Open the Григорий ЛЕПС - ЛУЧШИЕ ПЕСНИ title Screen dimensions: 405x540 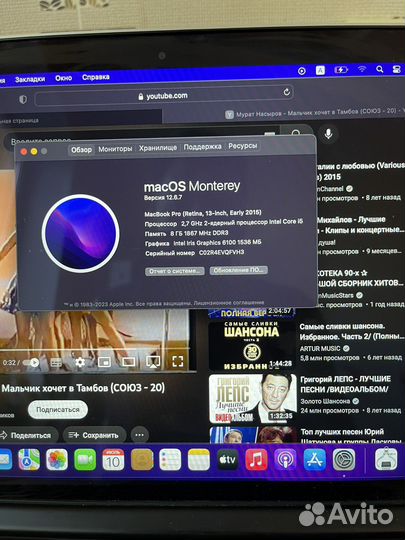(x=345, y=384)
